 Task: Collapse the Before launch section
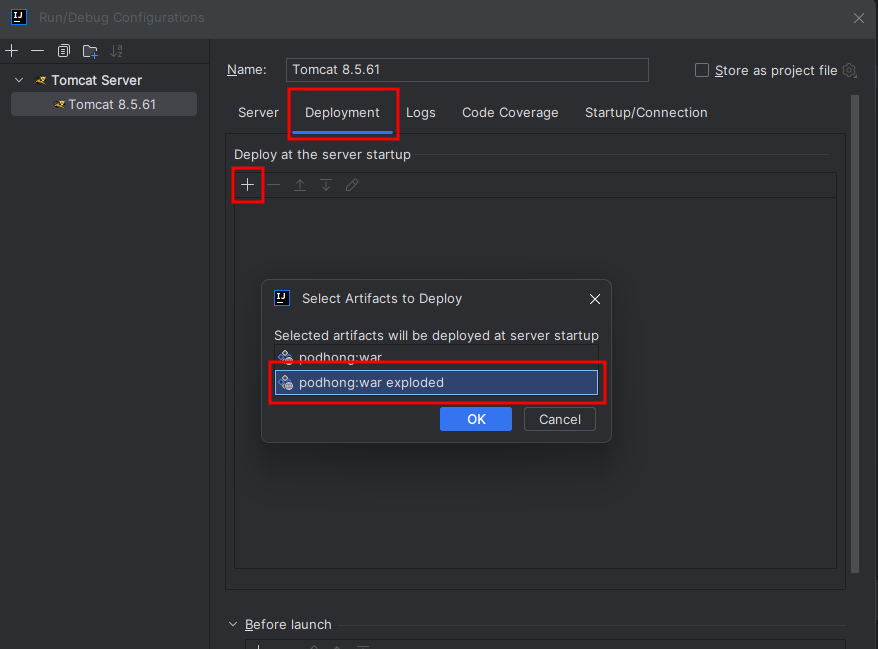pos(233,624)
